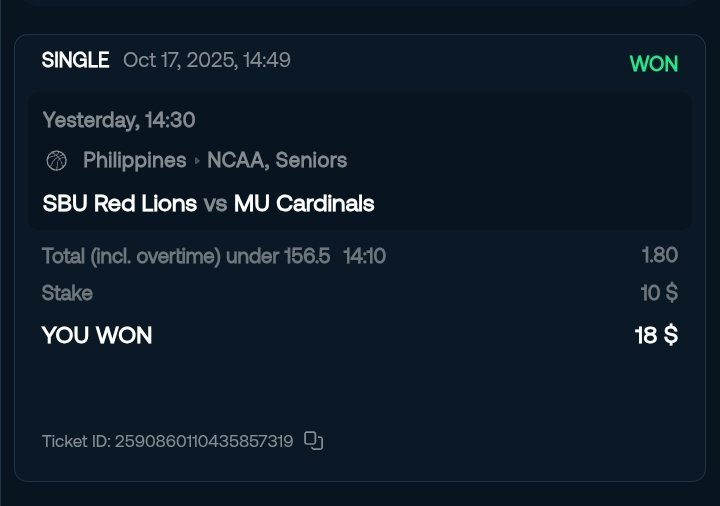Click the 14:10 timestamp beside the market

364,256
